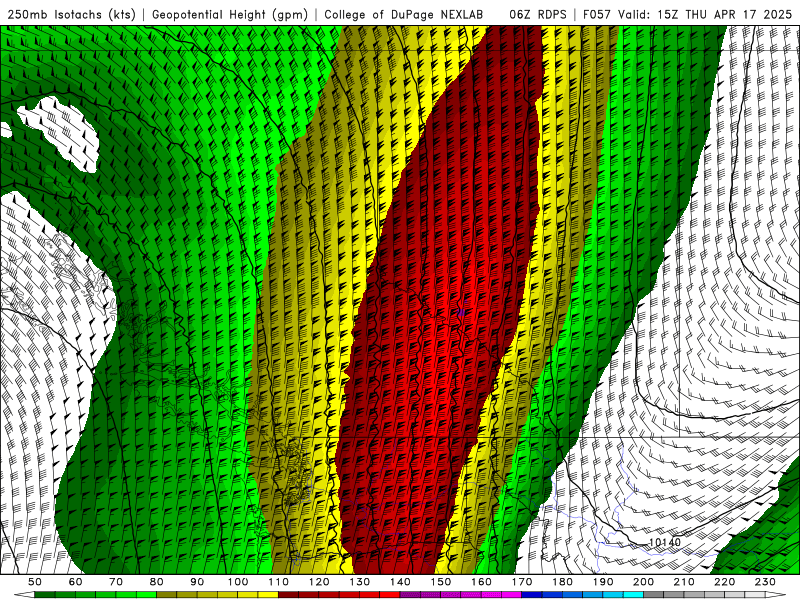Viewport: 800px width, 600px height.
Task: Click the bright cyan swatch just before 200
Action: [633, 595]
